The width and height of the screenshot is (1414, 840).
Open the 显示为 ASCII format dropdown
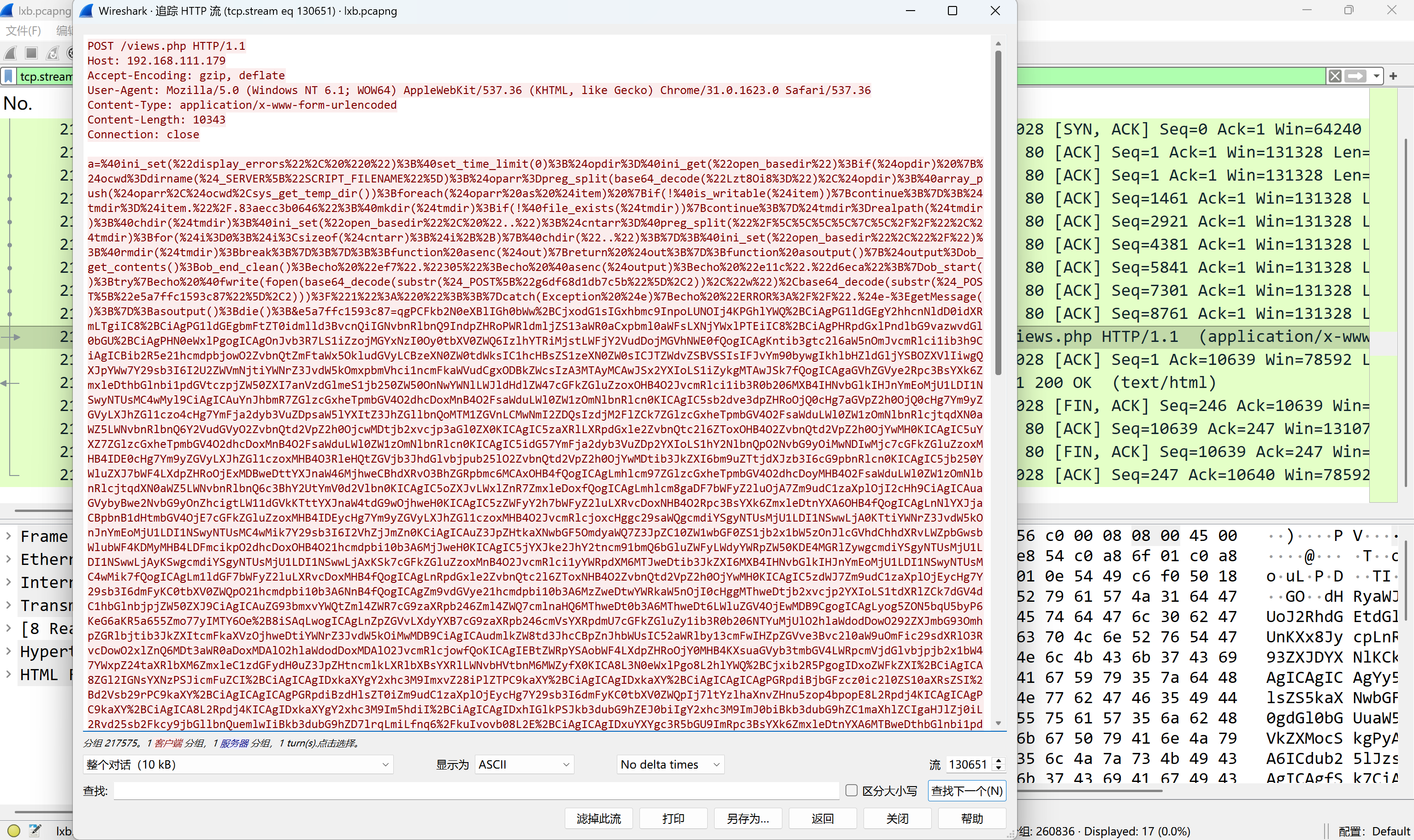click(524, 765)
